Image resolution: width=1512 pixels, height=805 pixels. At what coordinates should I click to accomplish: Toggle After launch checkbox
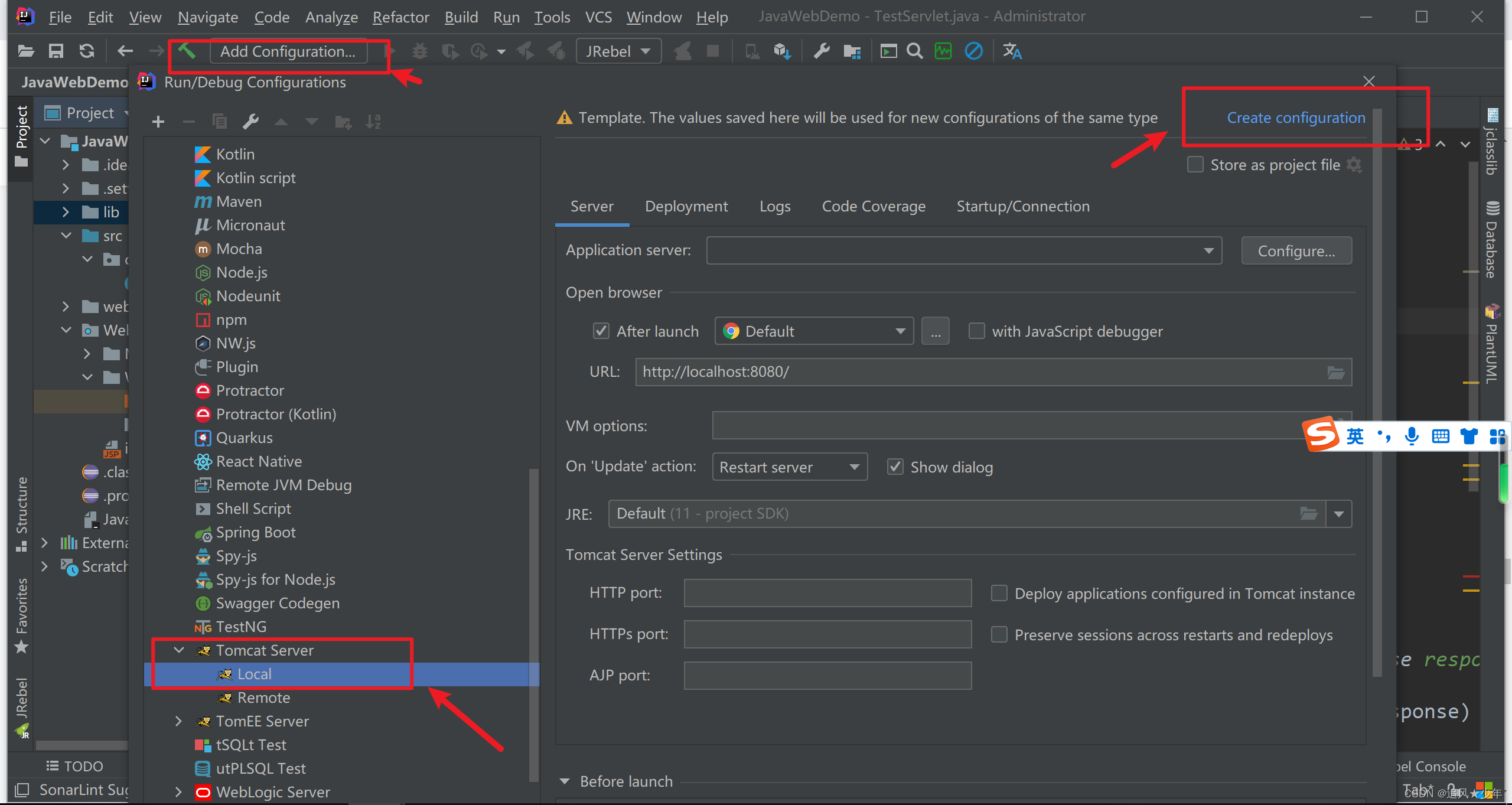[601, 331]
